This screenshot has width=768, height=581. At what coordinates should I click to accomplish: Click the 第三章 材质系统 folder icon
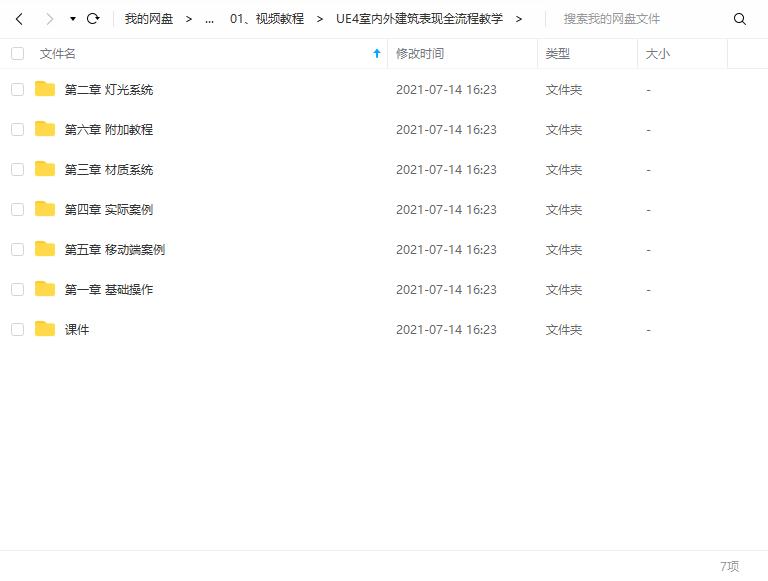(x=45, y=169)
